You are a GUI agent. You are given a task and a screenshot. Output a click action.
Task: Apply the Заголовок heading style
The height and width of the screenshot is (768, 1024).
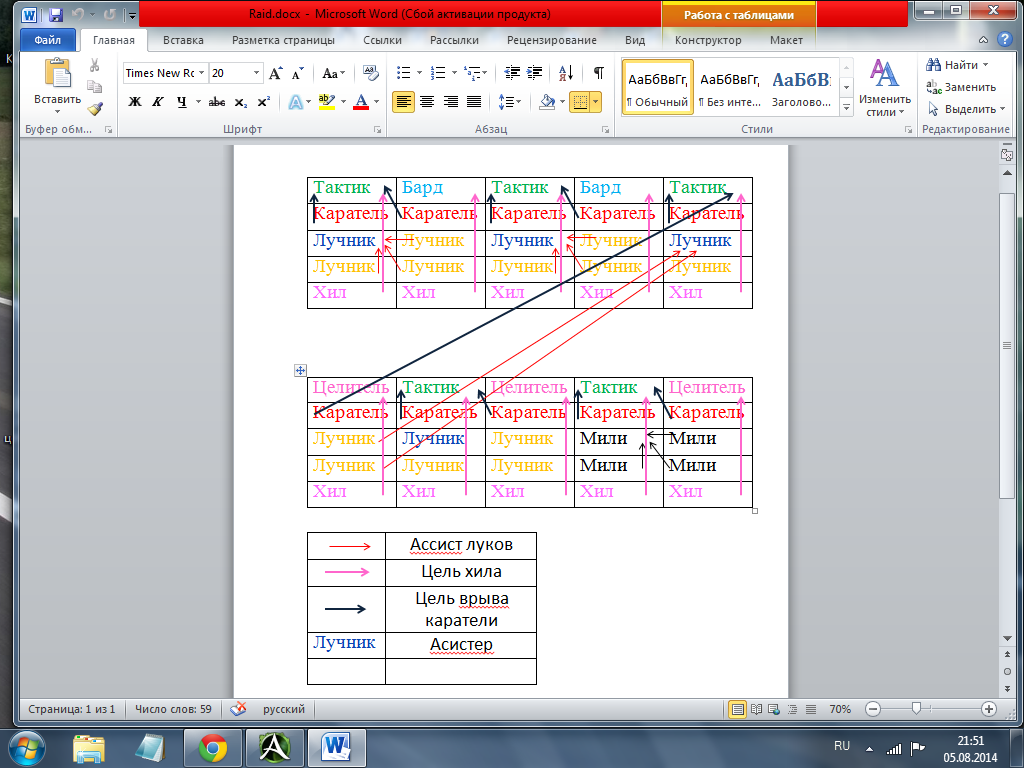tap(801, 87)
